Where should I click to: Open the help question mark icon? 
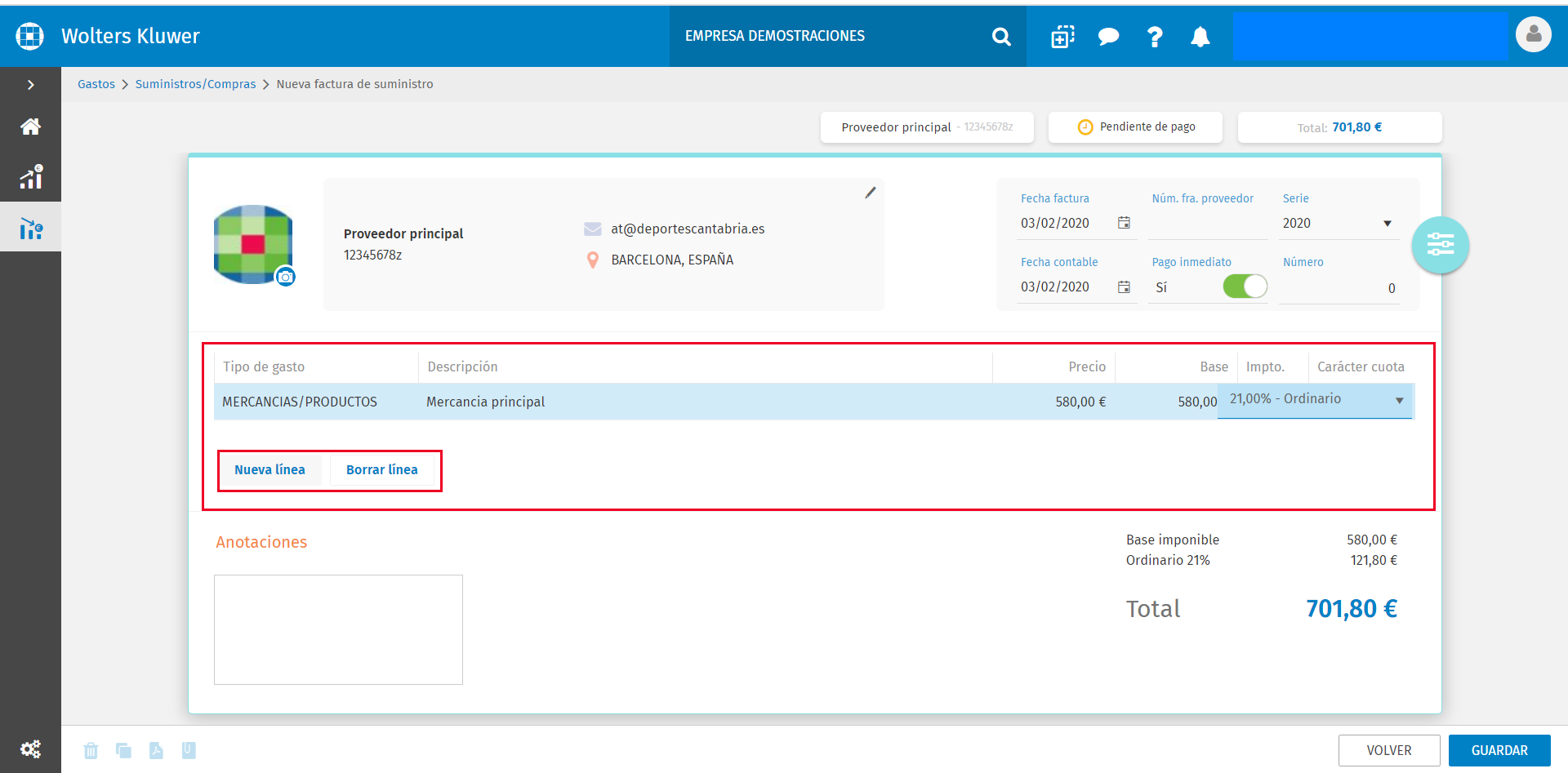point(1155,37)
